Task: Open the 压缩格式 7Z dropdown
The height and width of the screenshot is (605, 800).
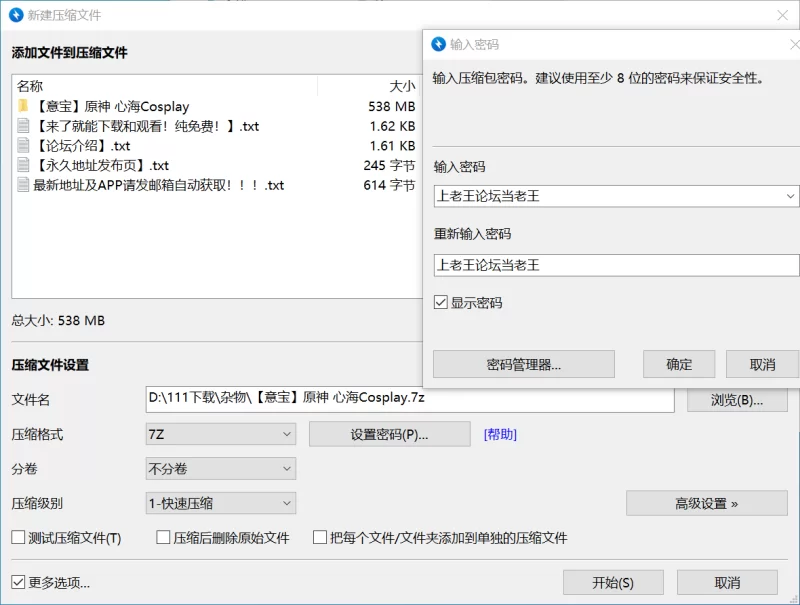Action: (220, 434)
